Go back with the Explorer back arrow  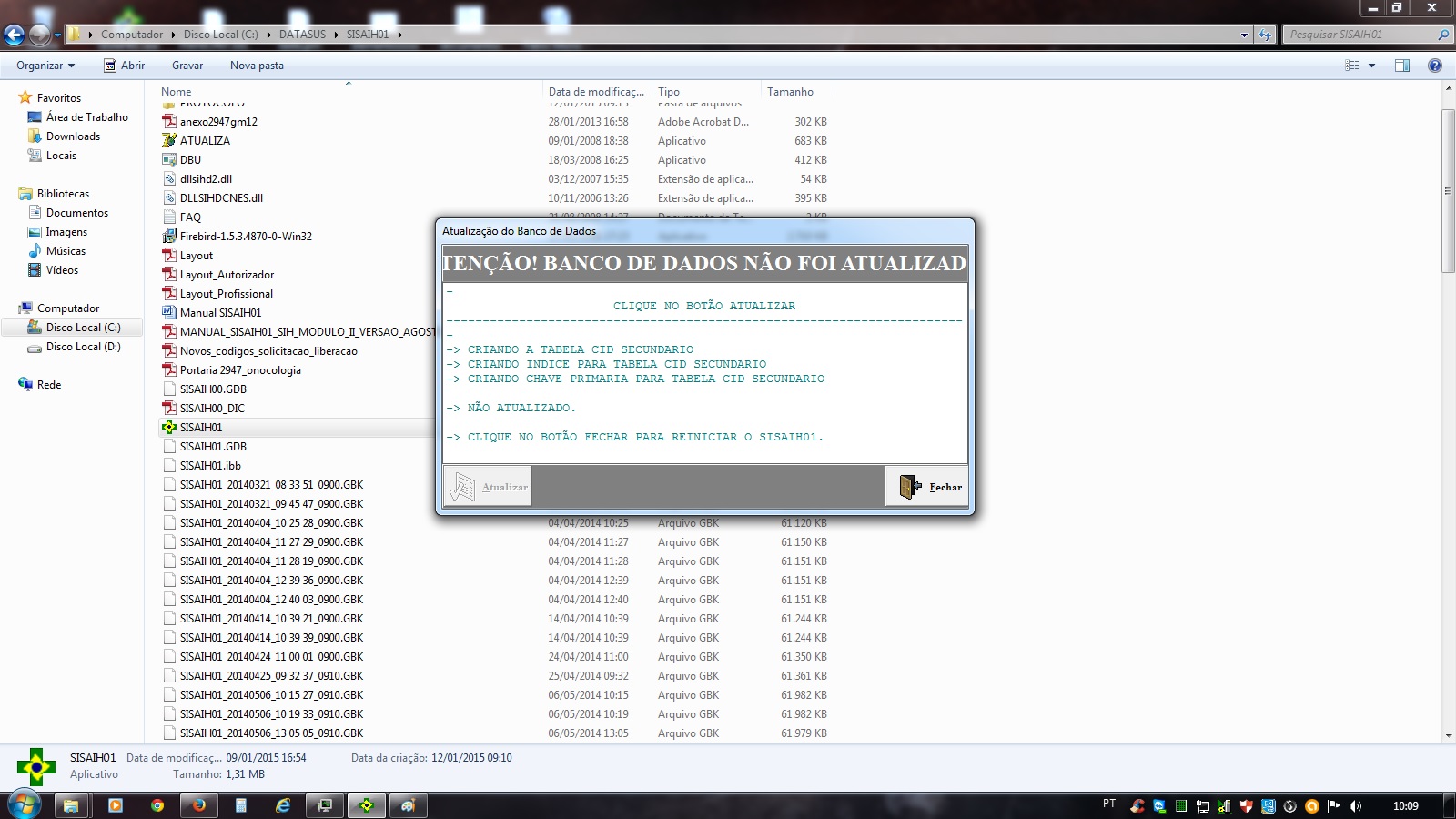(14, 35)
